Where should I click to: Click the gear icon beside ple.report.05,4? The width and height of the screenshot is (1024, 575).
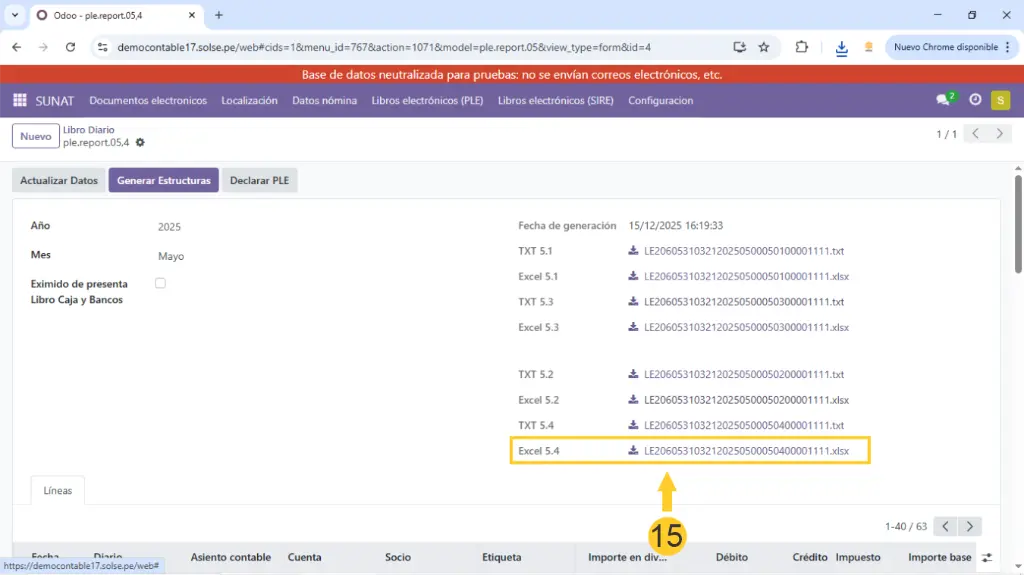[140, 143]
